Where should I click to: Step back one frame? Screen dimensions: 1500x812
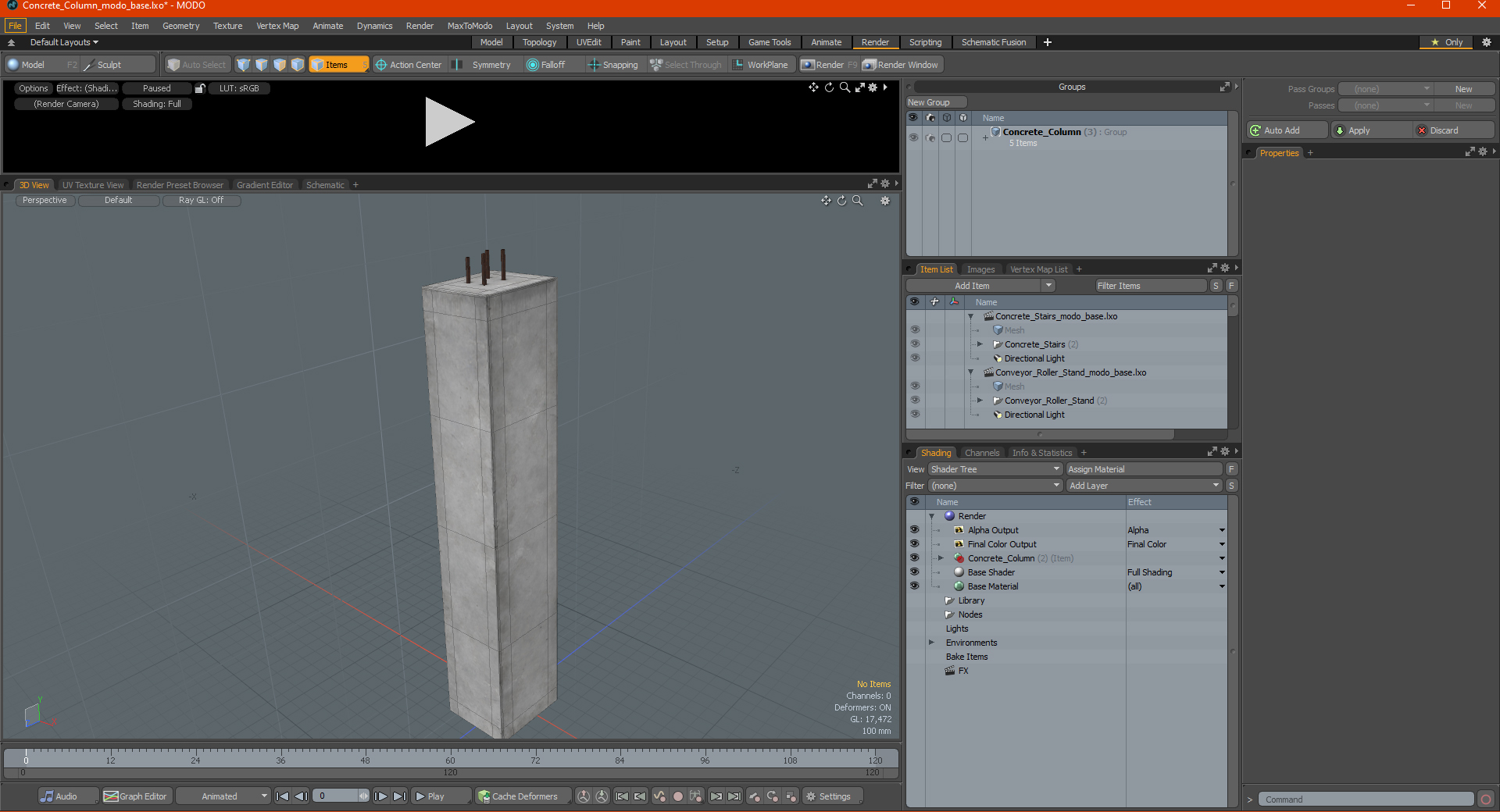[301, 796]
